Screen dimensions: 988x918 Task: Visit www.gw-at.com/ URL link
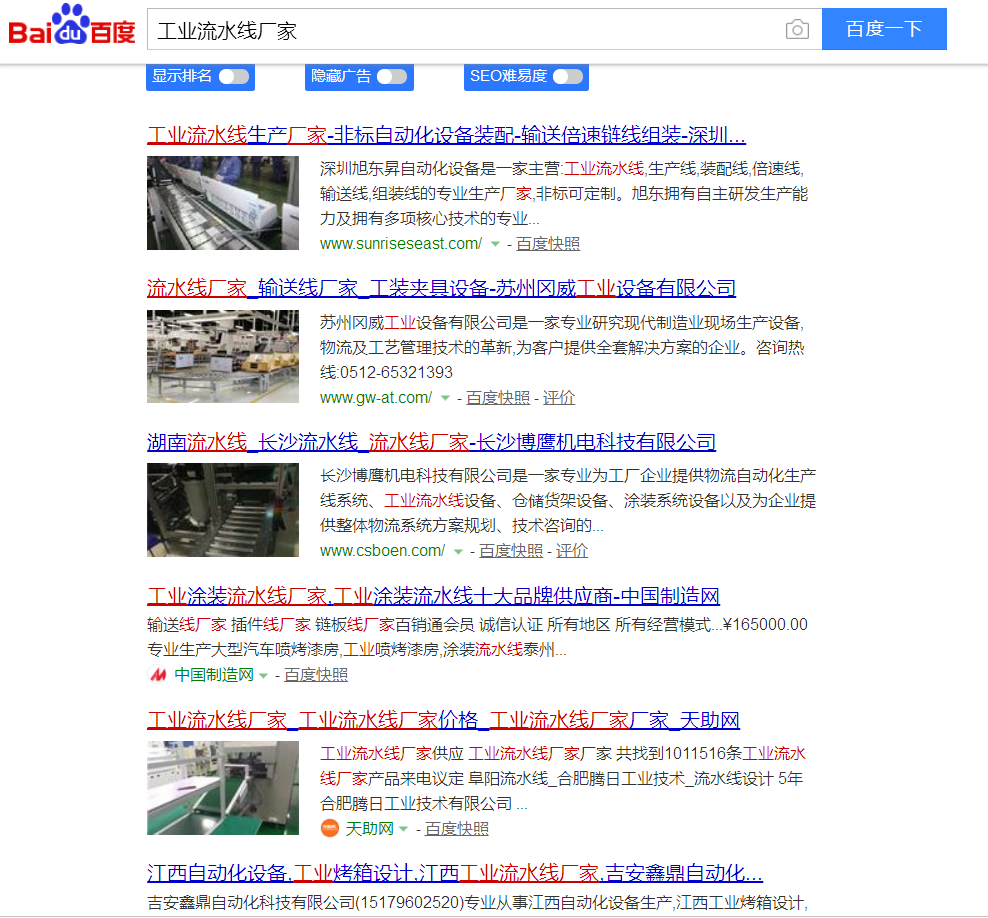click(376, 398)
